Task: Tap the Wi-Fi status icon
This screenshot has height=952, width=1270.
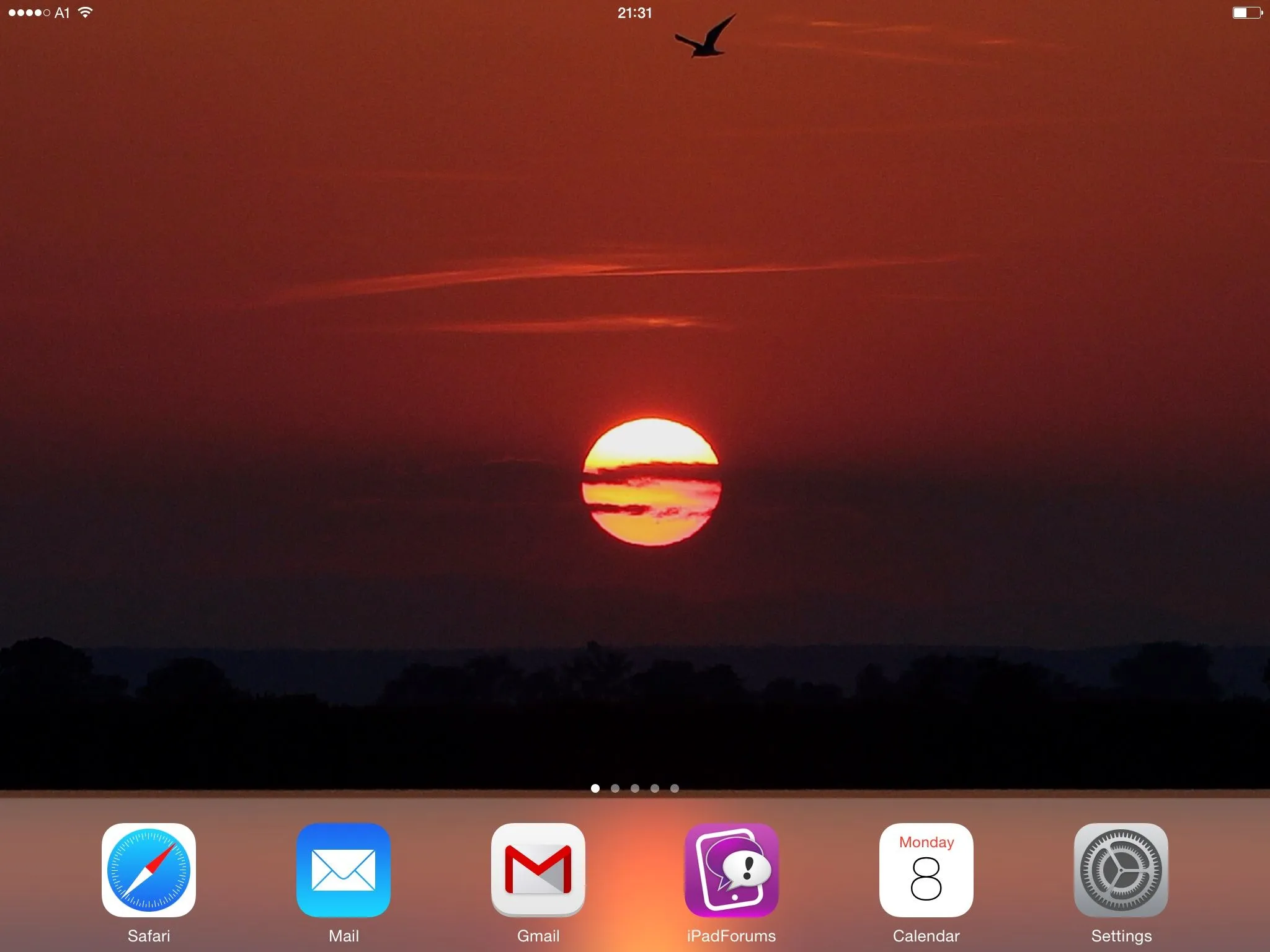Action: click(86, 12)
